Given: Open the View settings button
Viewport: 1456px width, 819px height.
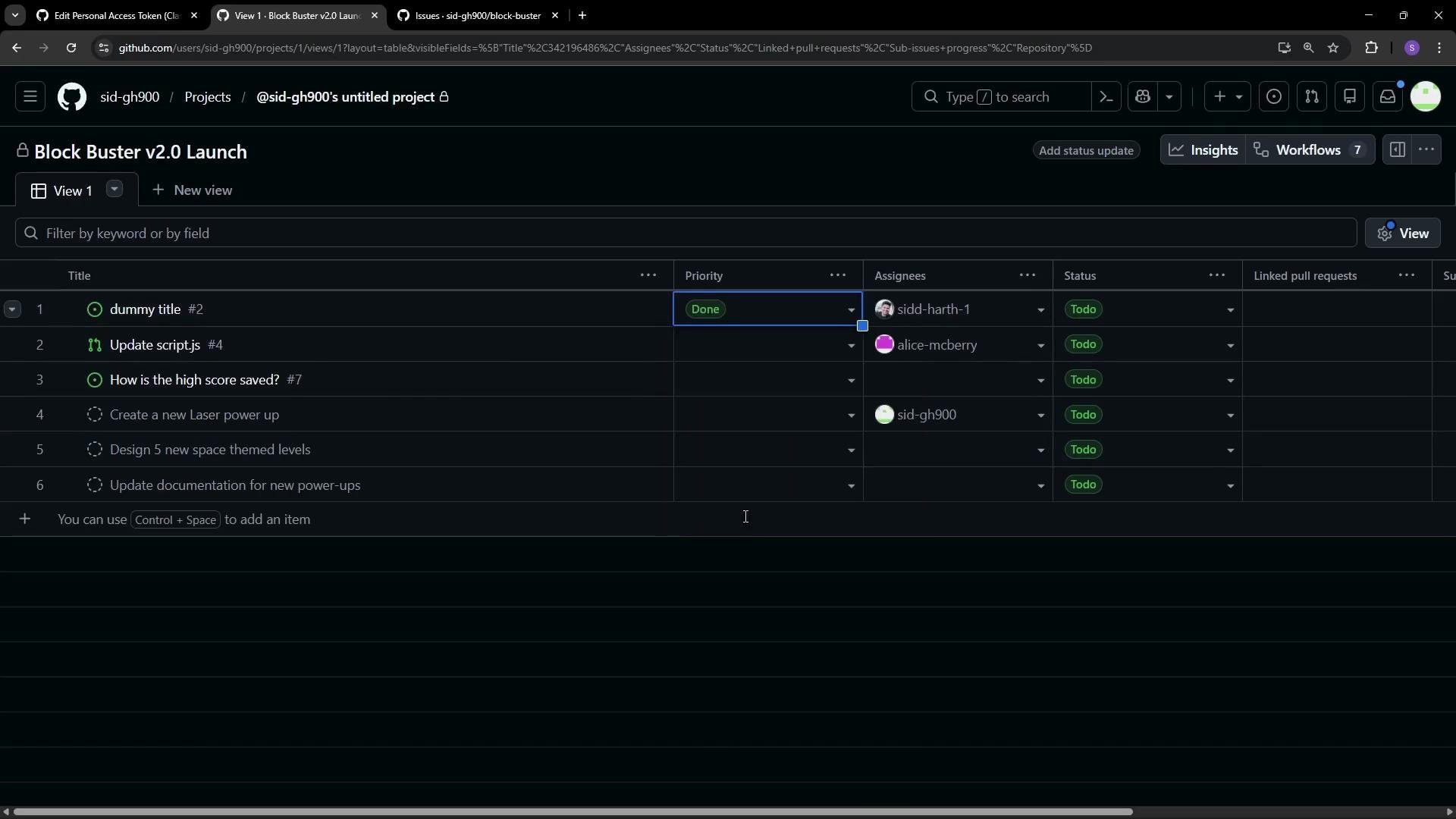Looking at the screenshot, I should 1403,234.
